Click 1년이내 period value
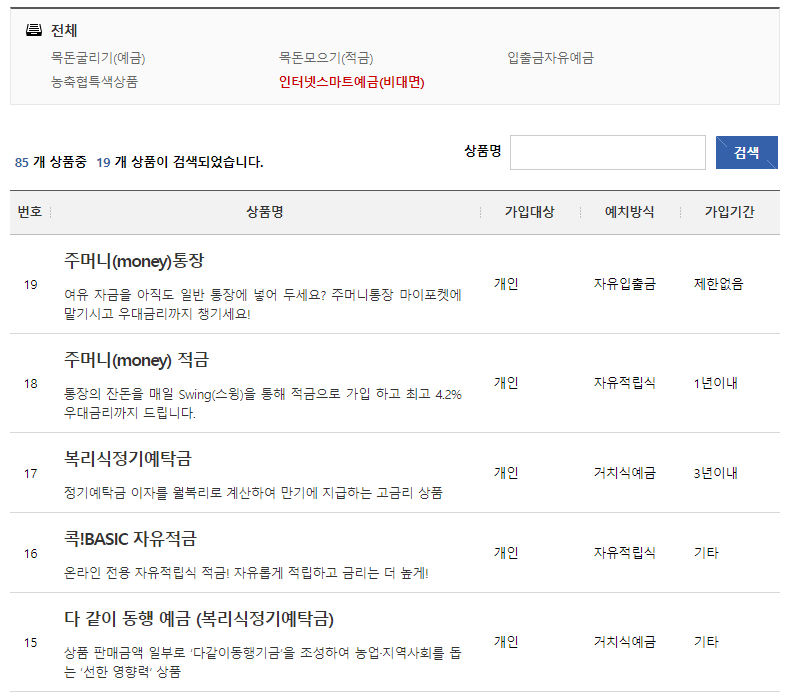794x695 pixels. tap(716, 383)
